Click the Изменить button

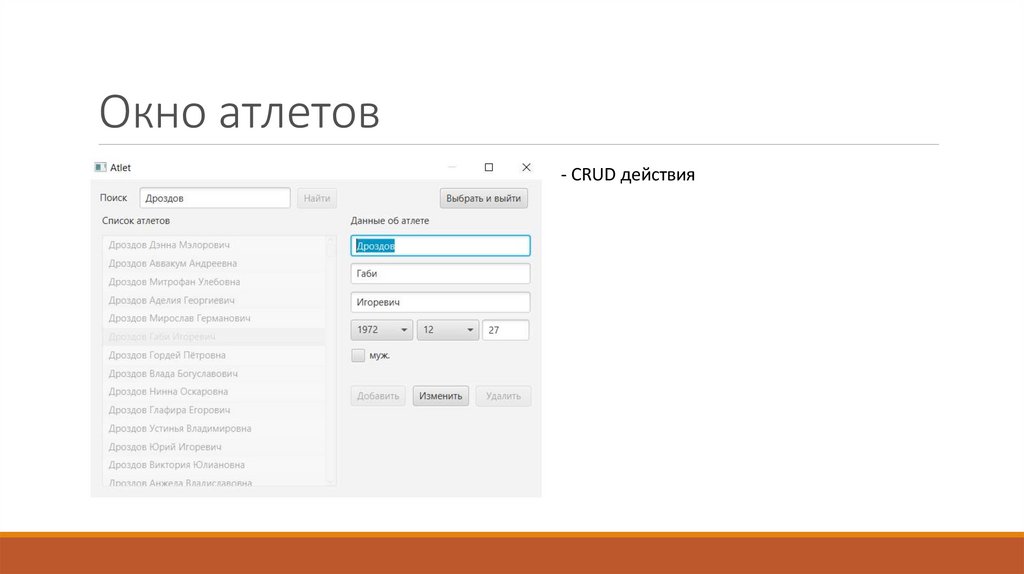[x=440, y=396]
